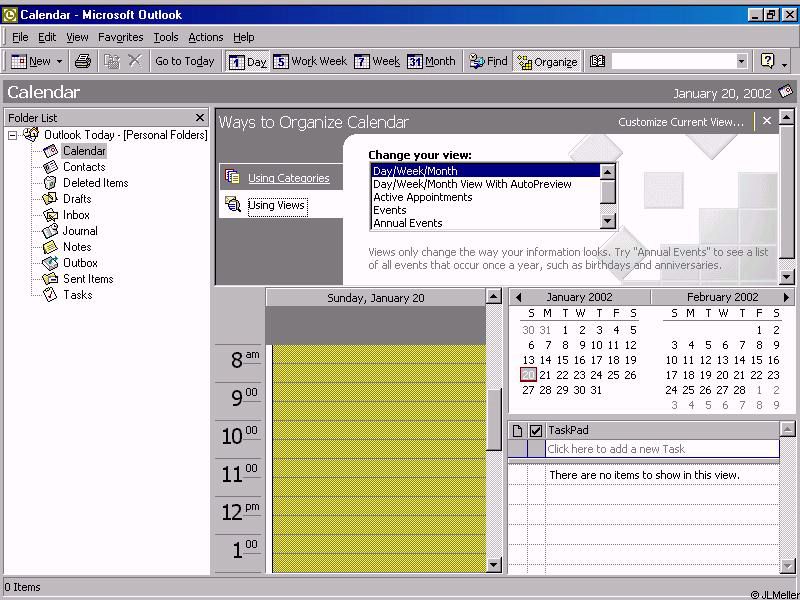800x600 pixels.
Task: Open the Contacts folder
Action: point(83,167)
